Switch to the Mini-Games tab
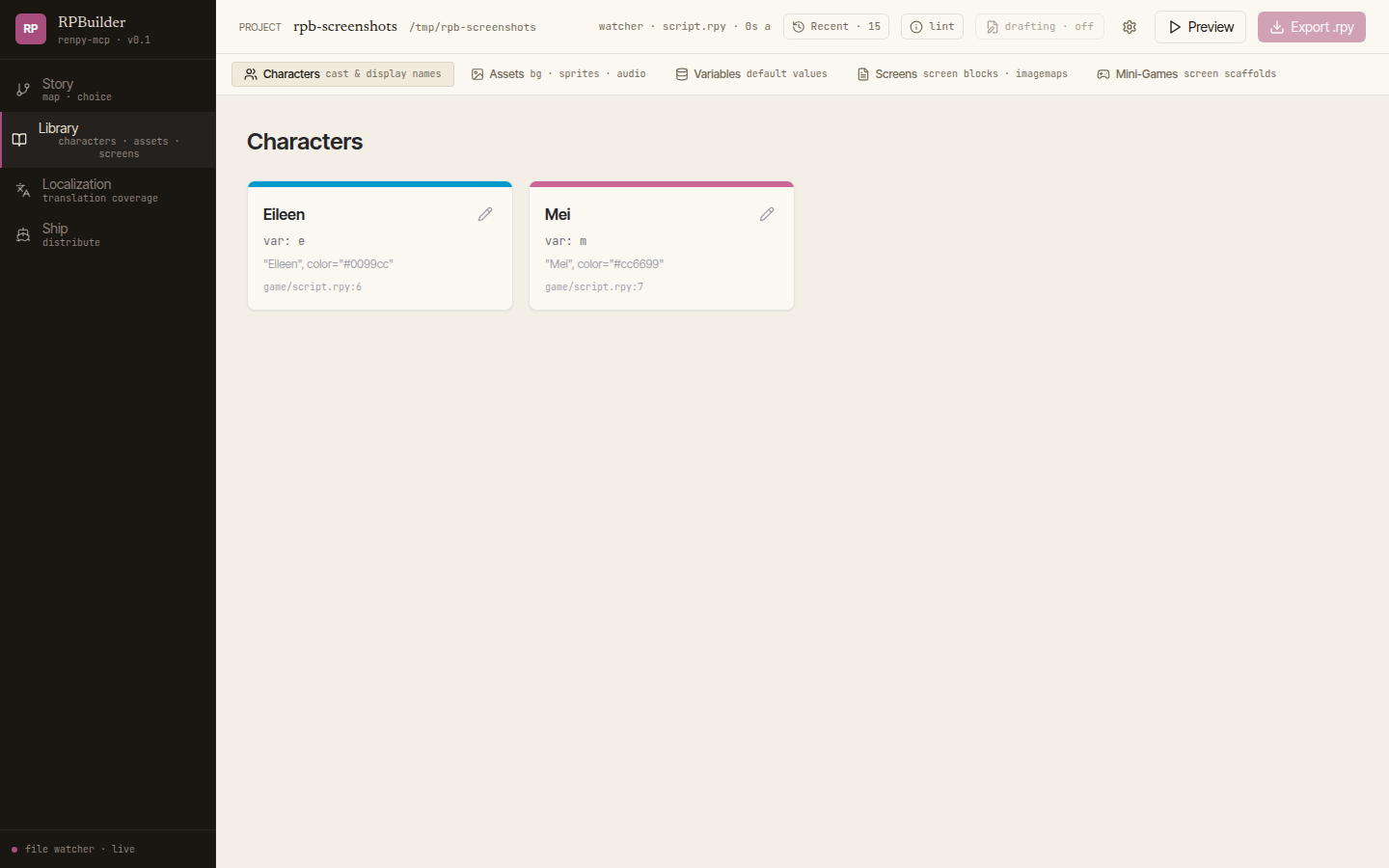This screenshot has width=1389, height=868. [x=1186, y=74]
